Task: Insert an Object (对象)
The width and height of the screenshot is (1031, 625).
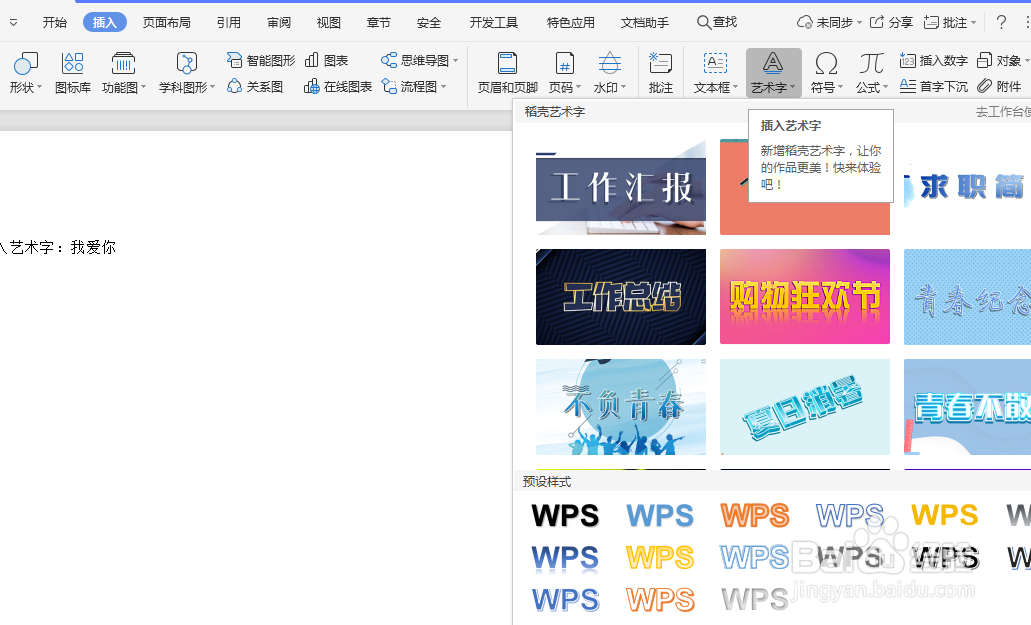Action: (x=1002, y=60)
